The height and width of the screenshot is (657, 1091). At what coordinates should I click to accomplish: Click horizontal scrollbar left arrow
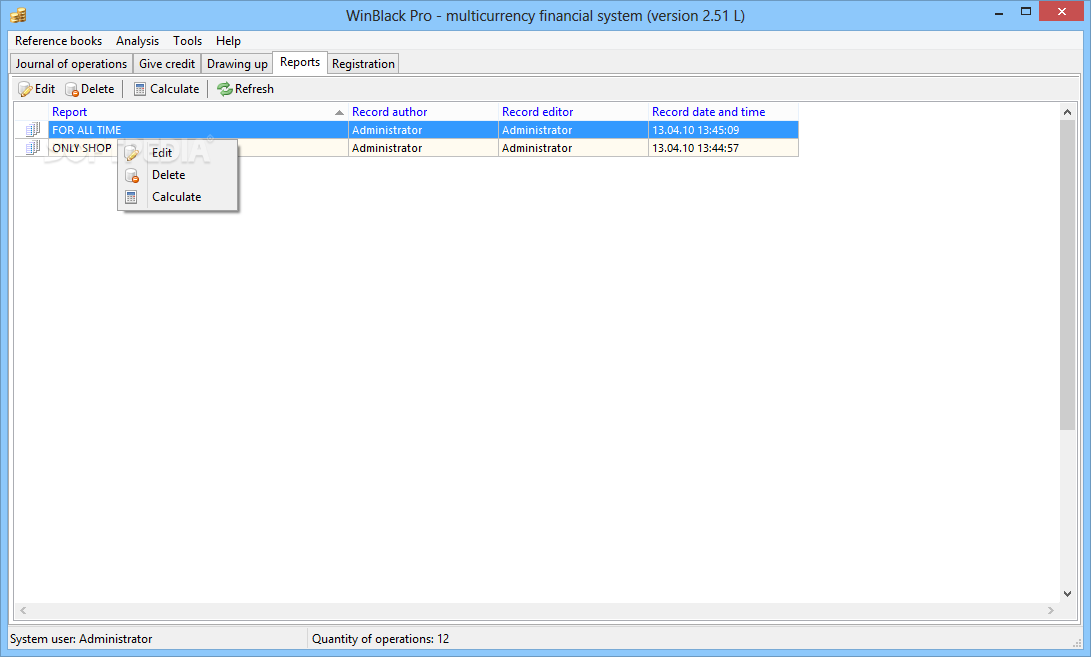tap(23, 610)
